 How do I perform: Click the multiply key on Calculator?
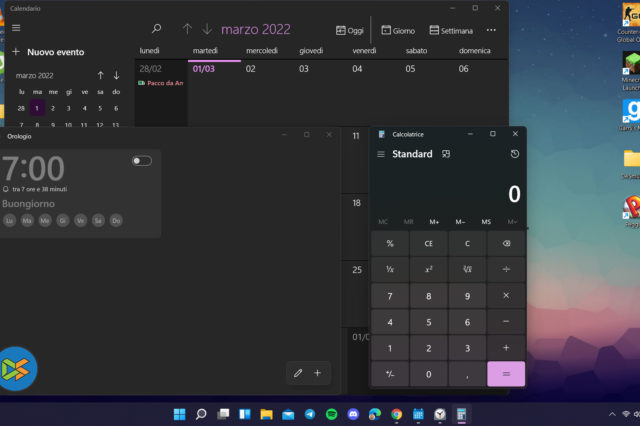(x=506, y=296)
